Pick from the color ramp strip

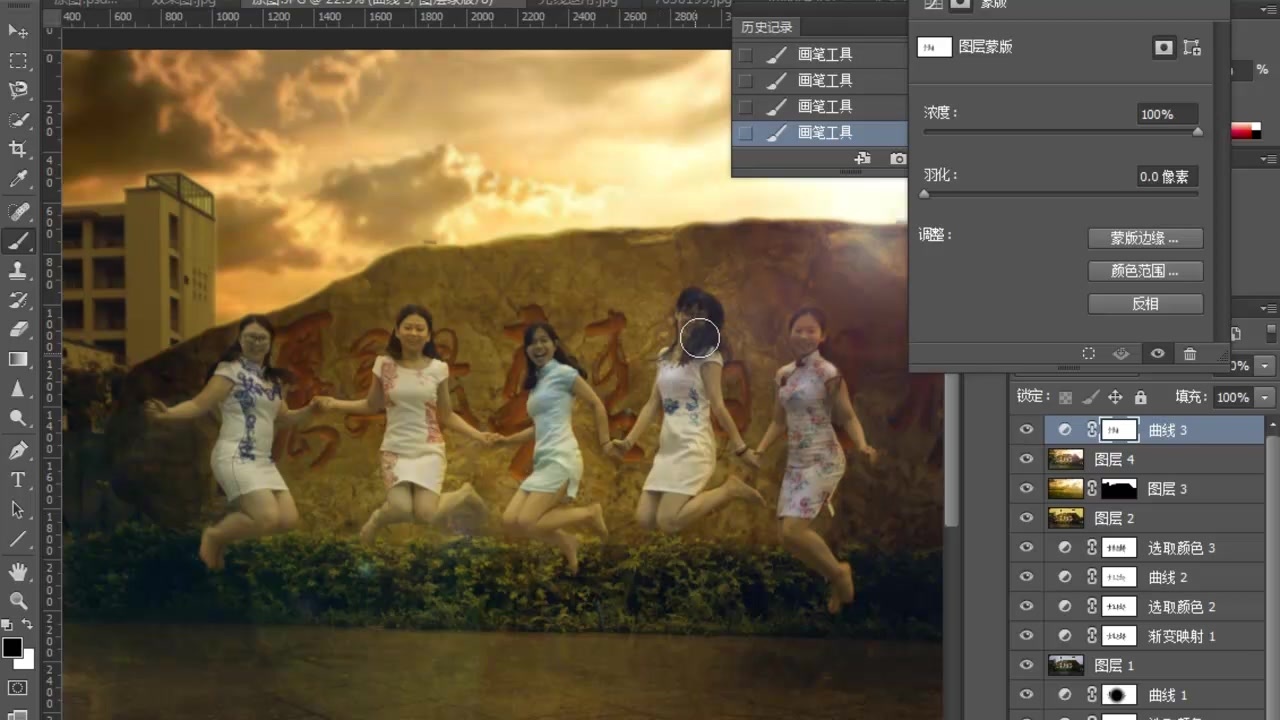(1246, 131)
